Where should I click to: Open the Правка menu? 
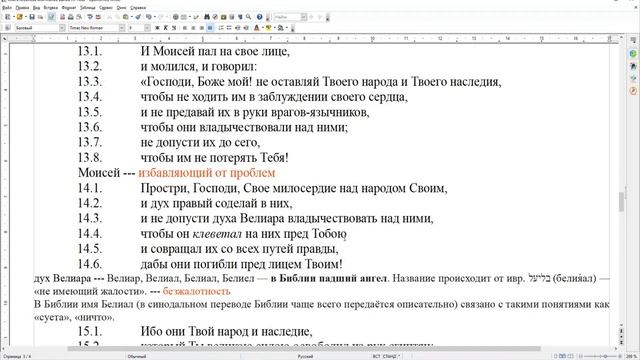[22, 7]
